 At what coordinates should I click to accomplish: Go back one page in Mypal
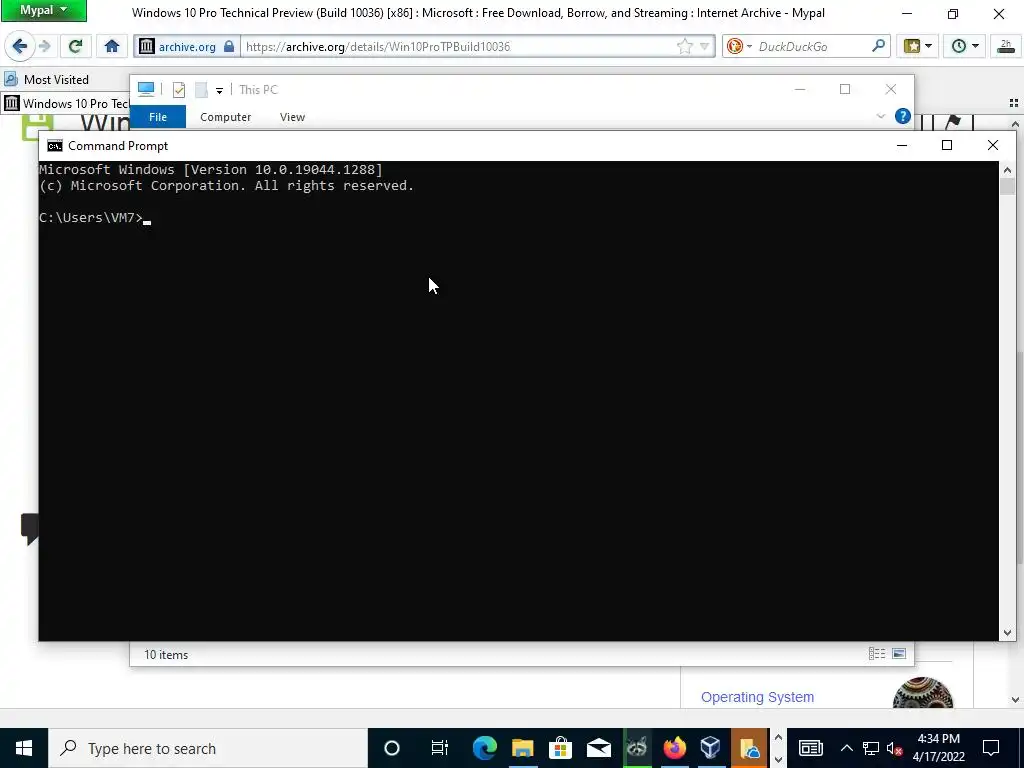19,46
